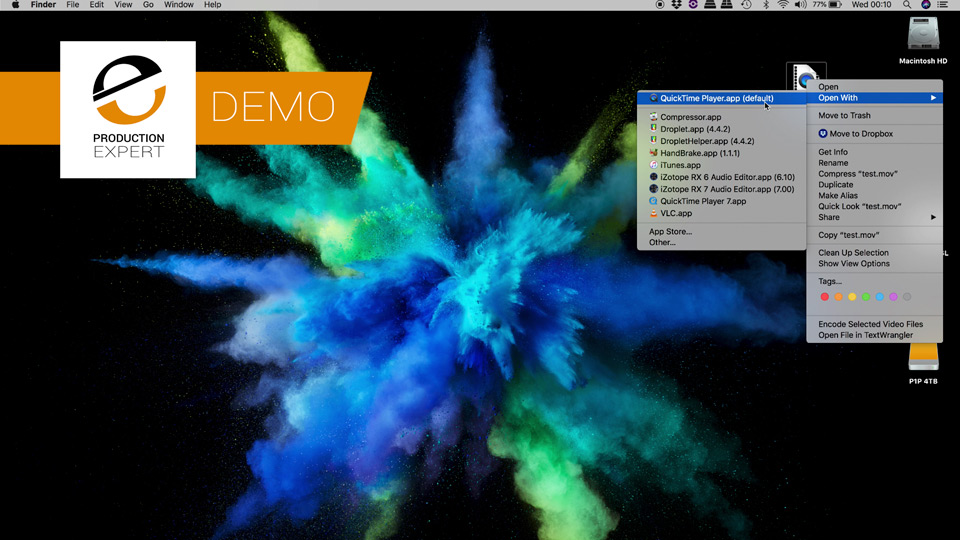The width and height of the screenshot is (960, 540).
Task: Open file with HandBrake.app (1.1.1)
Action: click(721, 153)
